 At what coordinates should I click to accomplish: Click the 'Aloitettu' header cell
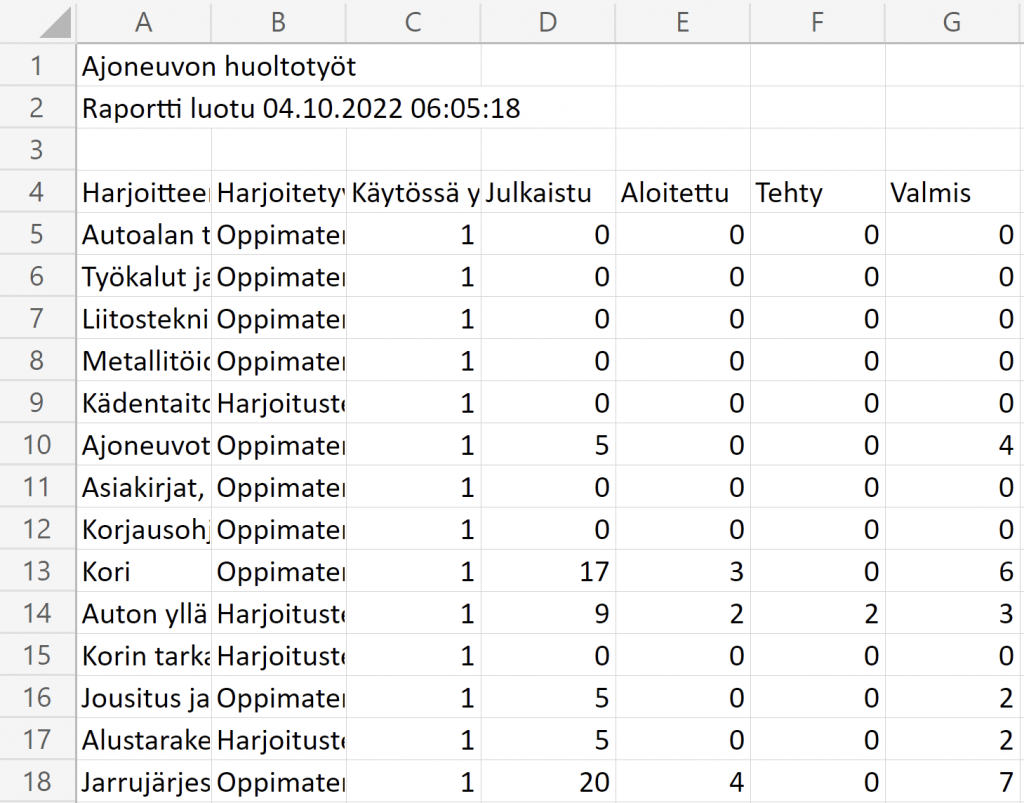pos(681,192)
